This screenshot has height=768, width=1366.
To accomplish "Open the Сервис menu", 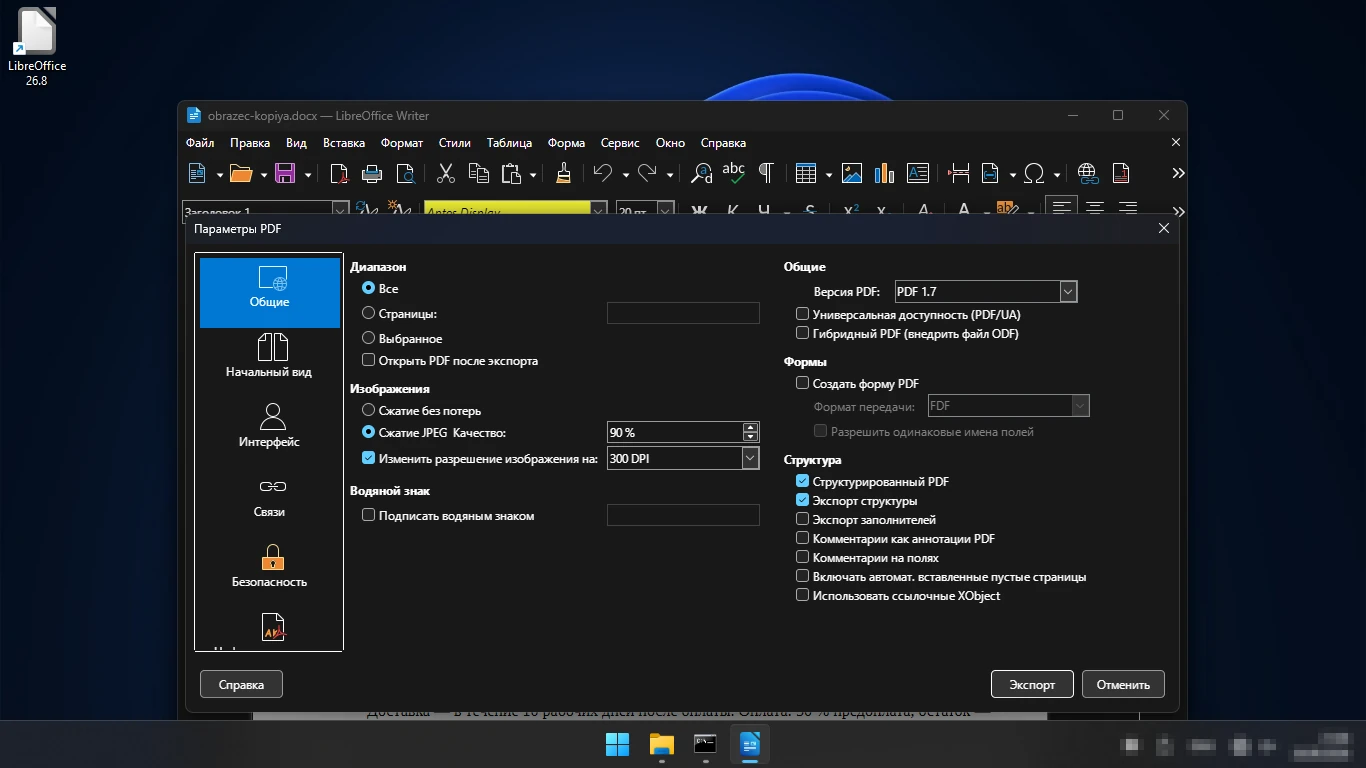I will 620,143.
